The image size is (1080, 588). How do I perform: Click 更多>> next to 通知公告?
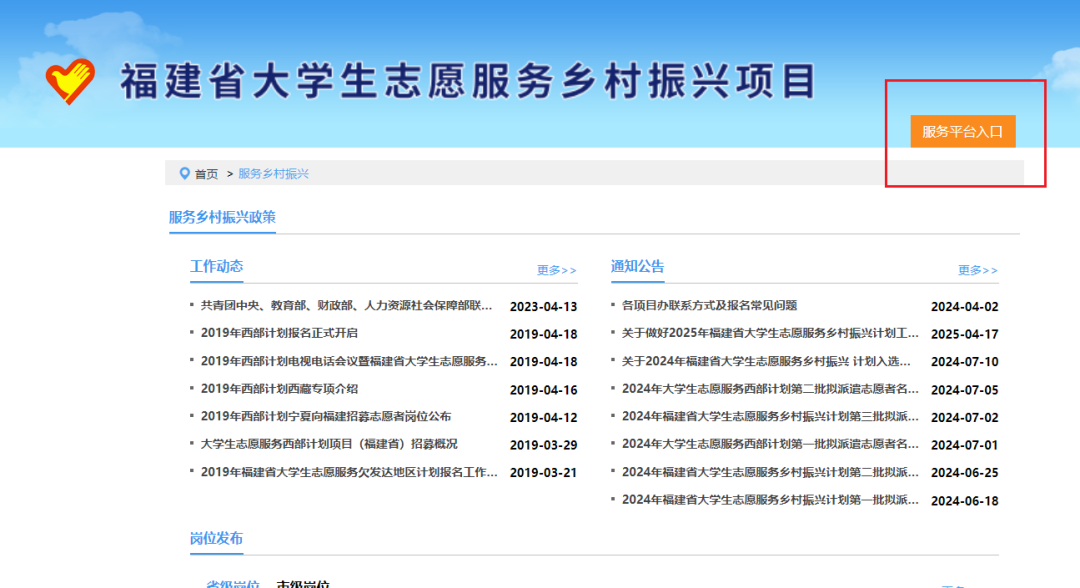click(x=980, y=270)
